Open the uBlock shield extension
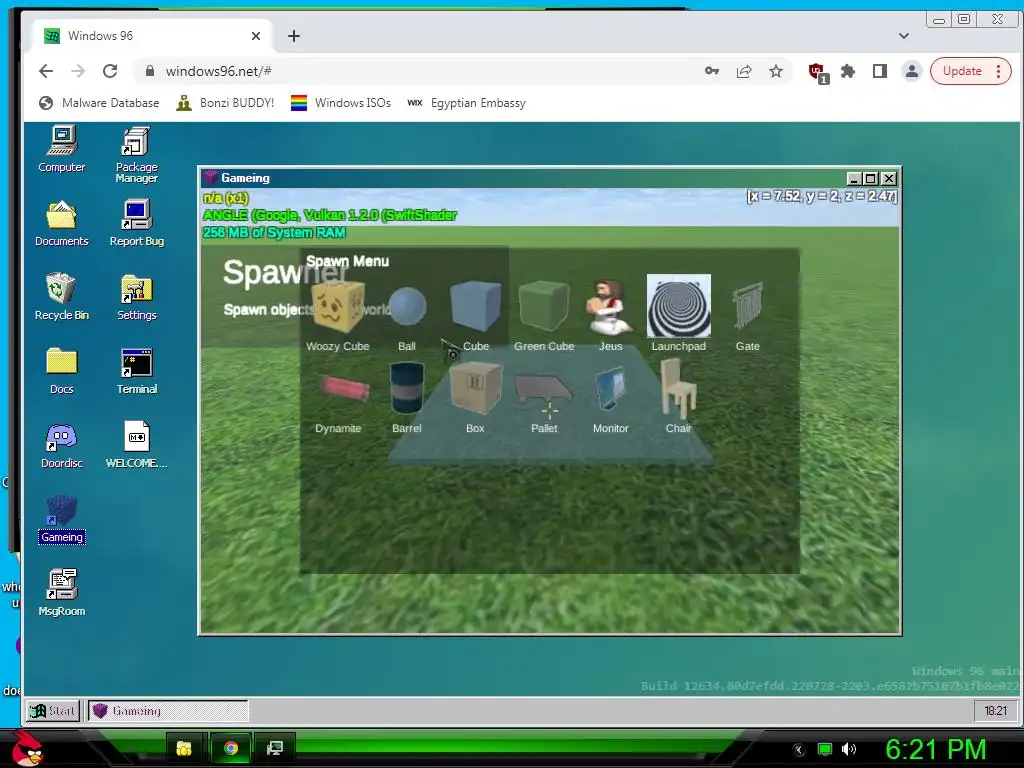Image resolution: width=1024 pixels, height=768 pixels. 818,72
